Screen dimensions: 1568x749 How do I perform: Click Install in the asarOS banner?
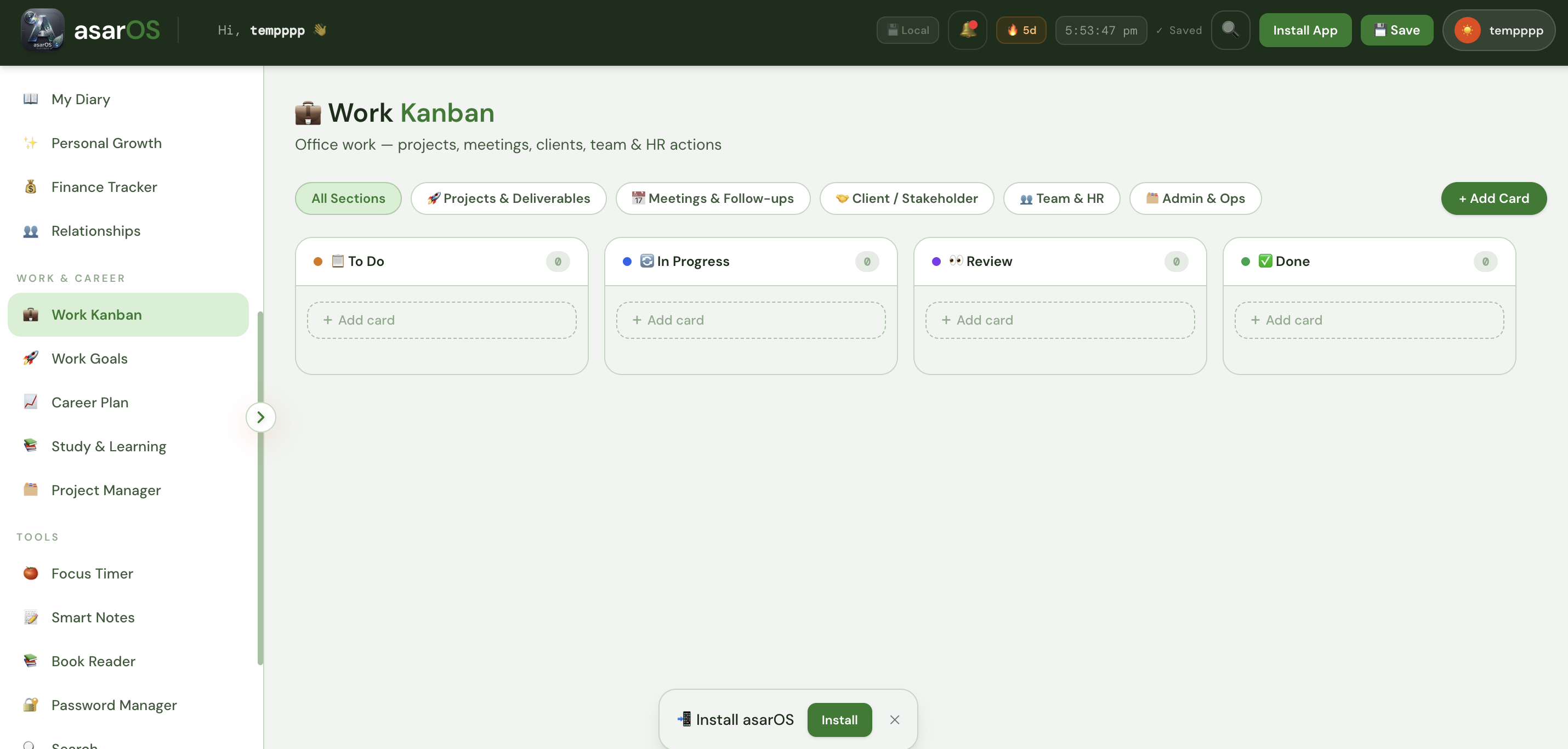839,720
